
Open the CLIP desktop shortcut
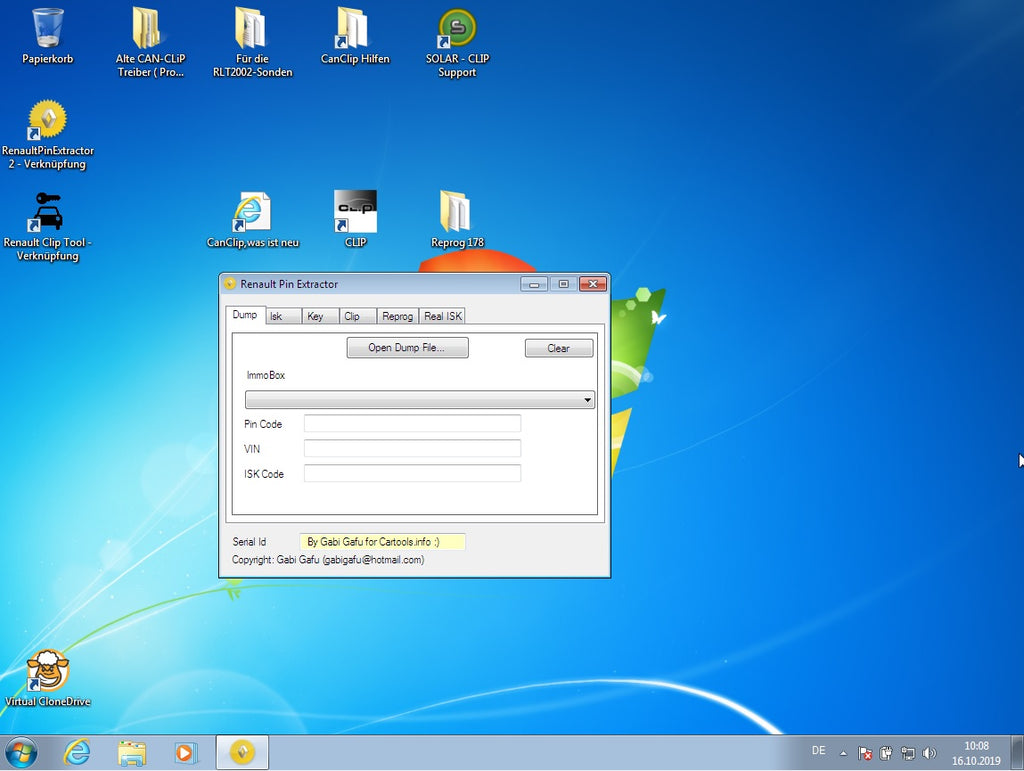point(355,212)
